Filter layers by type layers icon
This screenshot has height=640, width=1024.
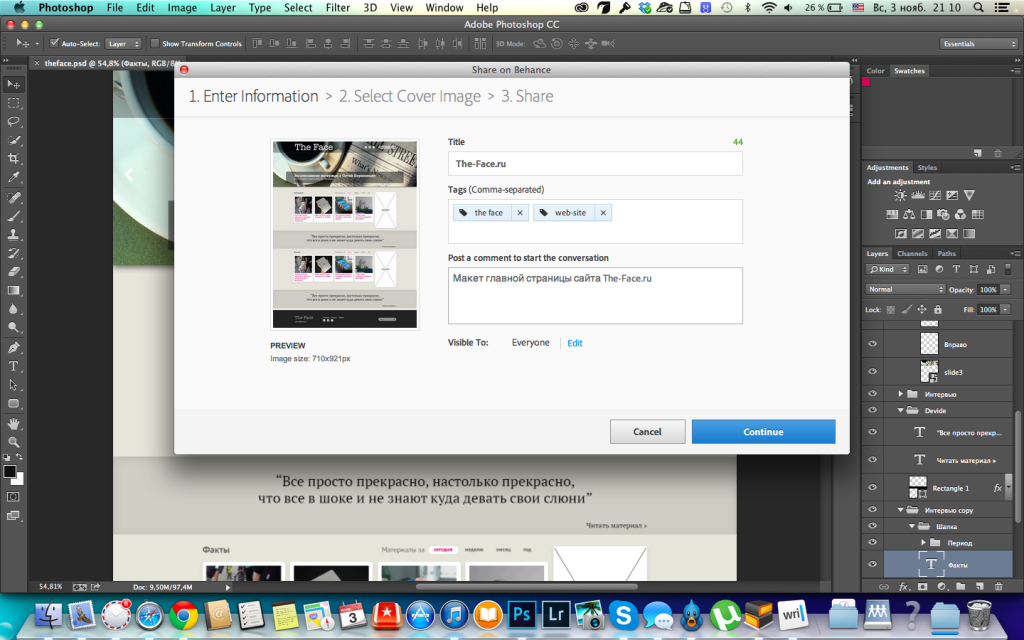[x=956, y=269]
